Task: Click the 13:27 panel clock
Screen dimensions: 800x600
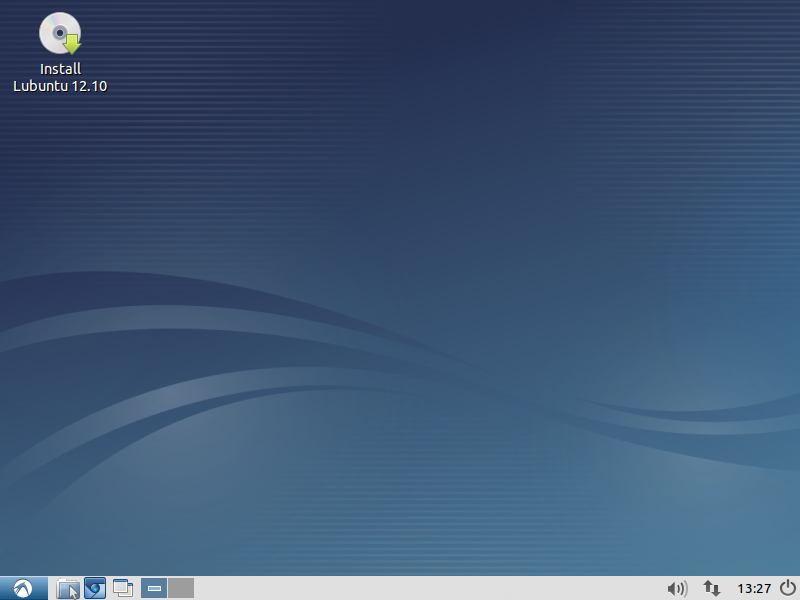Action: 753,588
